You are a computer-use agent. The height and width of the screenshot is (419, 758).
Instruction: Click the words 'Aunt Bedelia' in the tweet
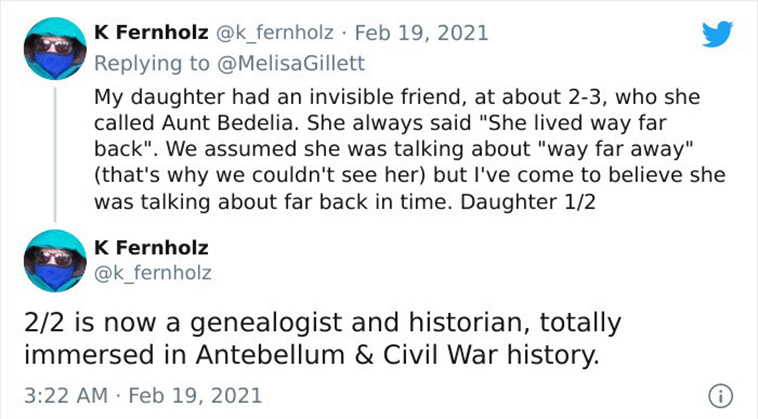(228, 123)
